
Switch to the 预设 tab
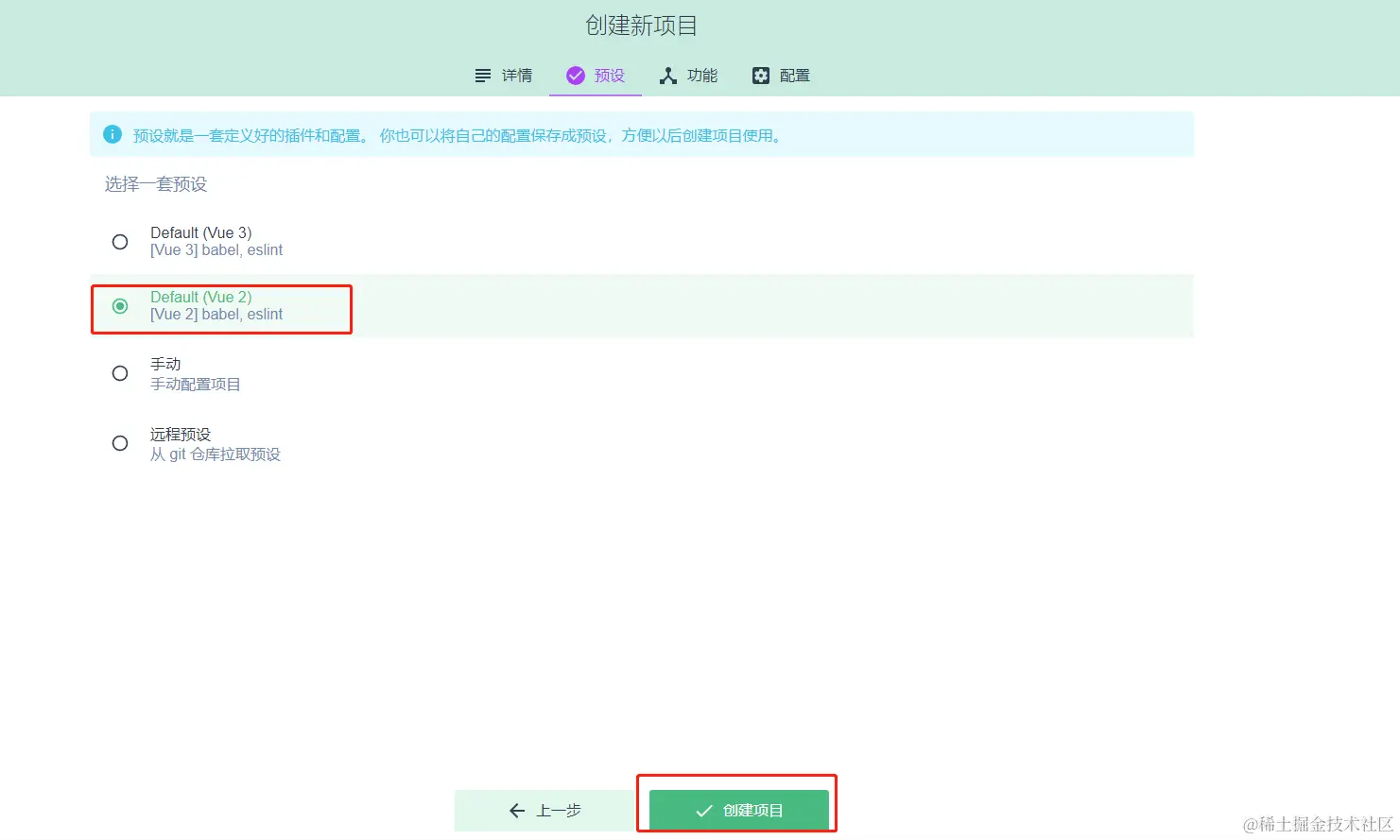(596, 76)
